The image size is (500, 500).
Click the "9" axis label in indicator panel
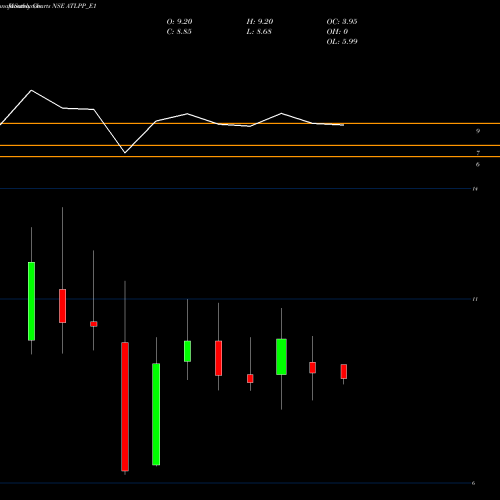tap(478, 131)
